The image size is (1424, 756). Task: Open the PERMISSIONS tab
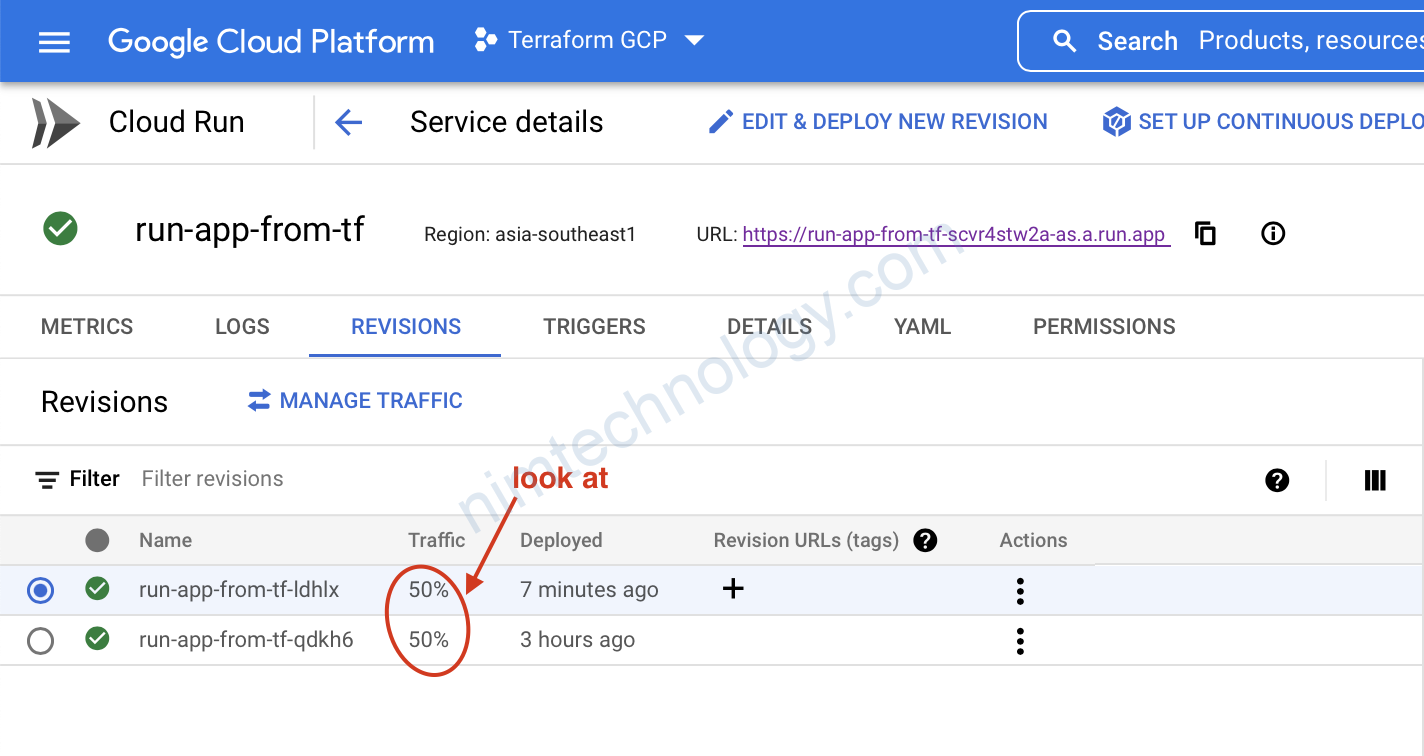[1104, 327]
